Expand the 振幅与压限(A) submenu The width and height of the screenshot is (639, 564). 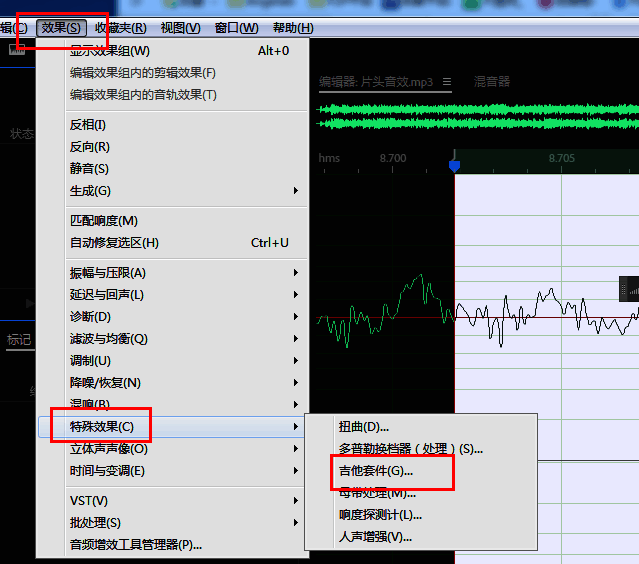(x=108, y=273)
